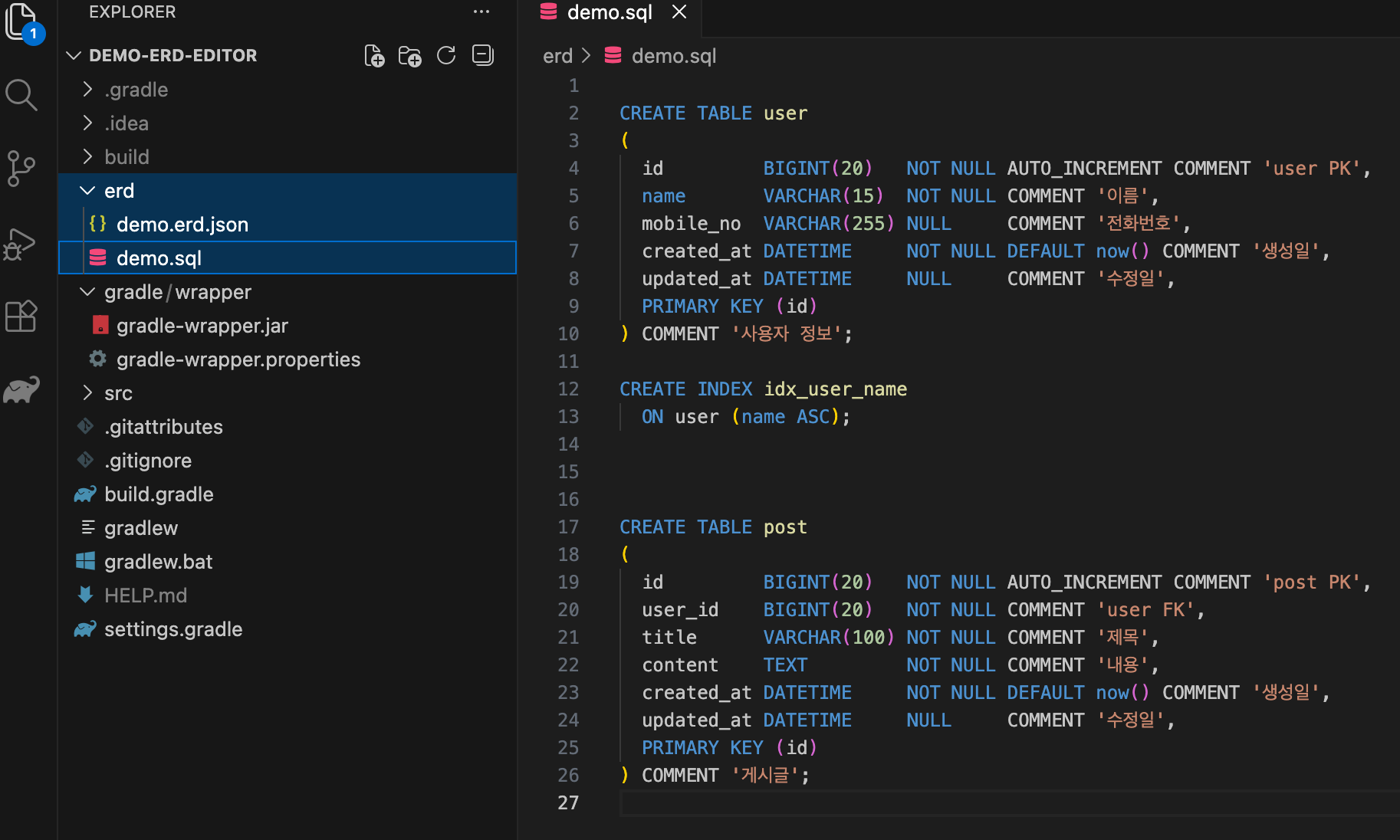Select the demo.sql editor tab
The image size is (1400, 840).
[609, 13]
